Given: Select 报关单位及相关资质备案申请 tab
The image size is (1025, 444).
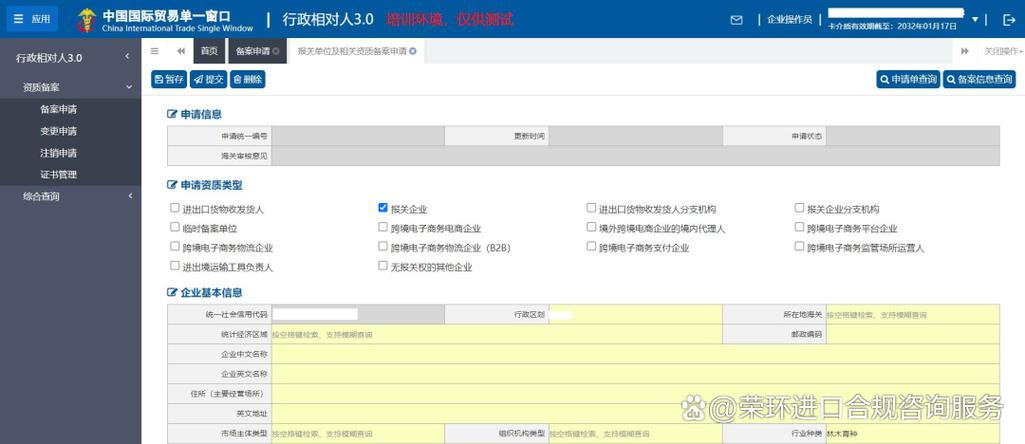Looking at the screenshot, I should point(352,51).
